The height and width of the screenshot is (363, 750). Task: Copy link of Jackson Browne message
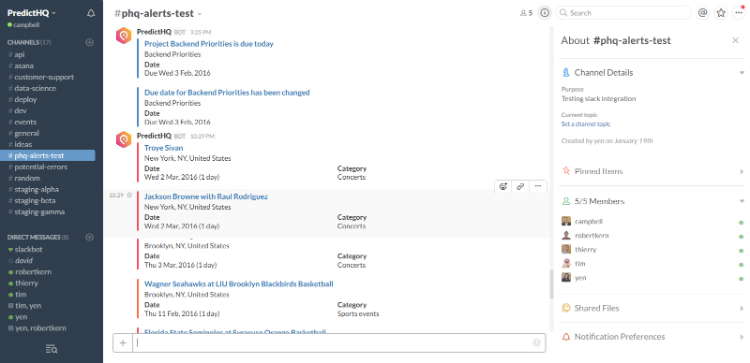click(x=520, y=187)
